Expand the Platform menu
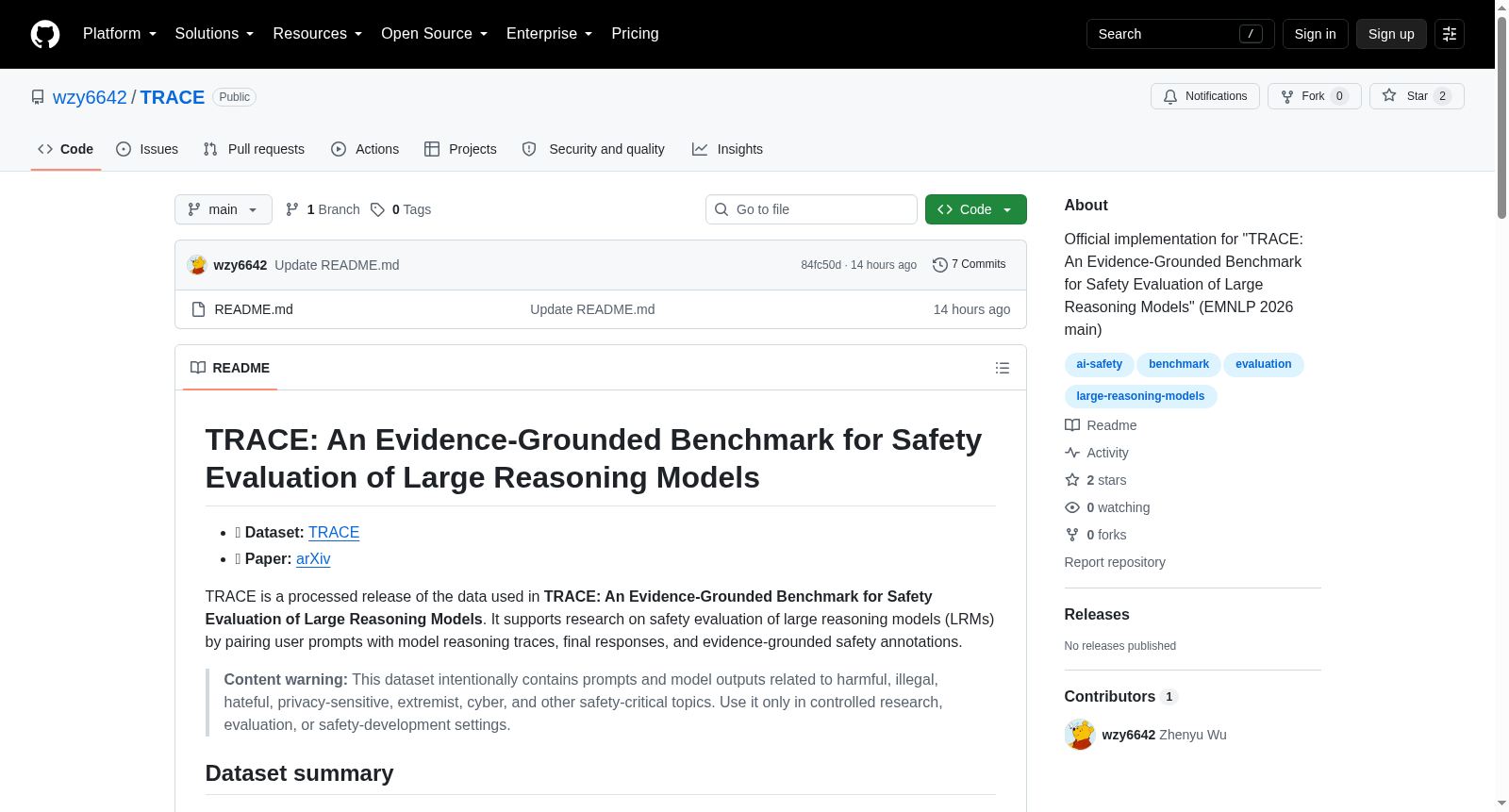Screen dimensions: 1509x812 click(x=120, y=34)
